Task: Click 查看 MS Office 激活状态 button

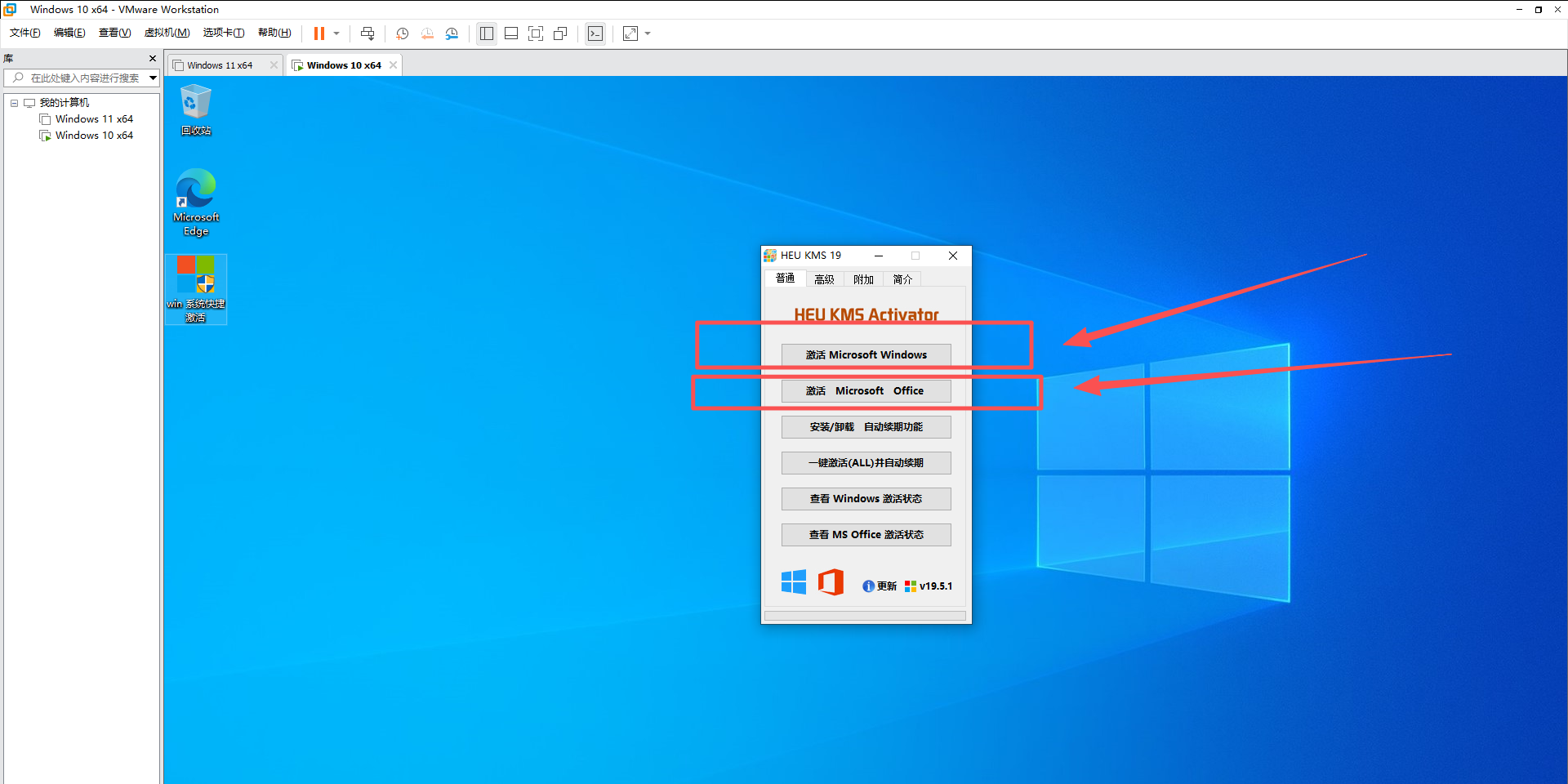Action: [x=866, y=535]
